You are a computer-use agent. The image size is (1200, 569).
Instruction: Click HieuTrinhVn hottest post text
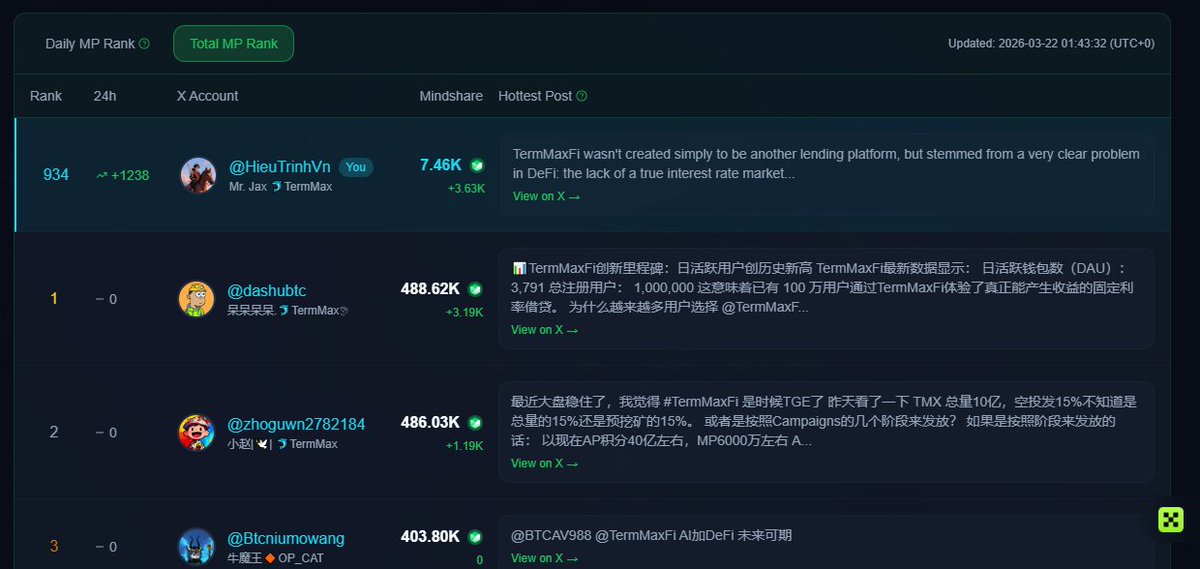[x=824, y=164]
